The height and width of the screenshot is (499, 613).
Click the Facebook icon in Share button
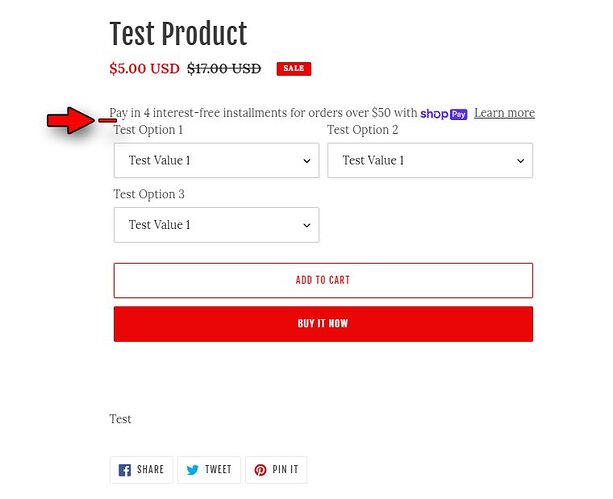[125, 470]
